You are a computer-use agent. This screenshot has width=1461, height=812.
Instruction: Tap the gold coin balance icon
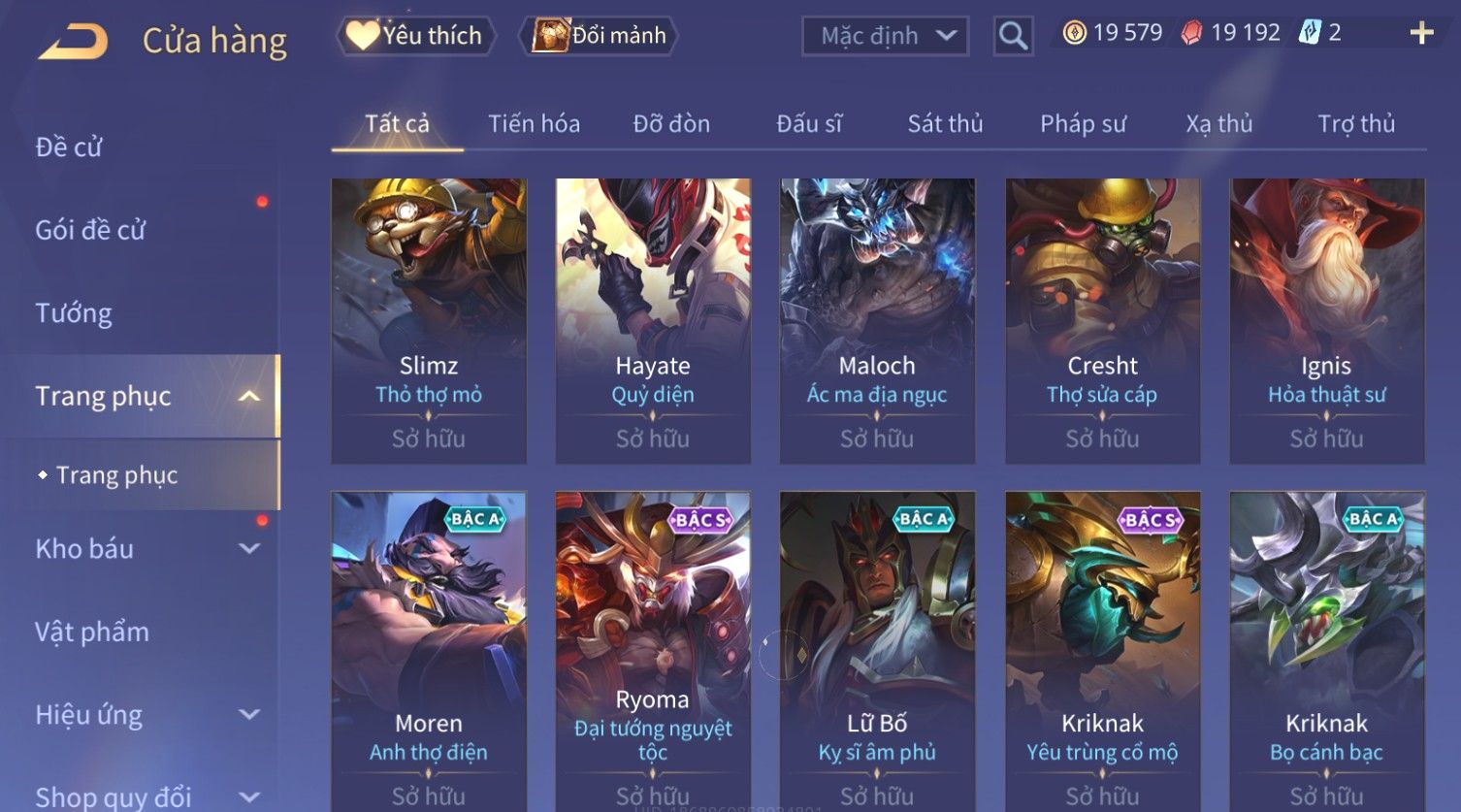pyautogui.click(x=1074, y=33)
